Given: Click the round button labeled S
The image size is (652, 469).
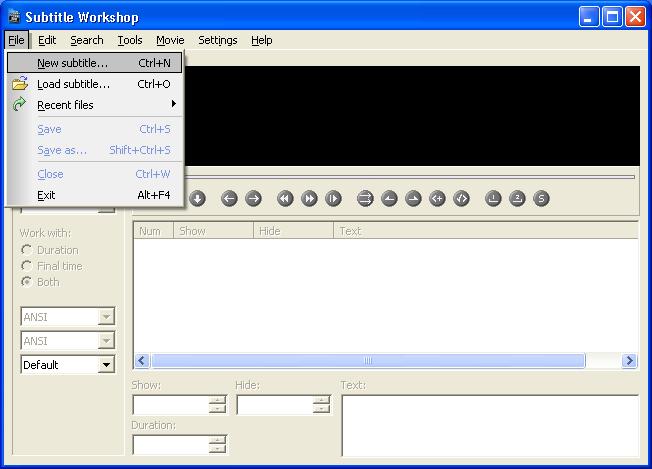Looking at the screenshot, I should [541, 198].
